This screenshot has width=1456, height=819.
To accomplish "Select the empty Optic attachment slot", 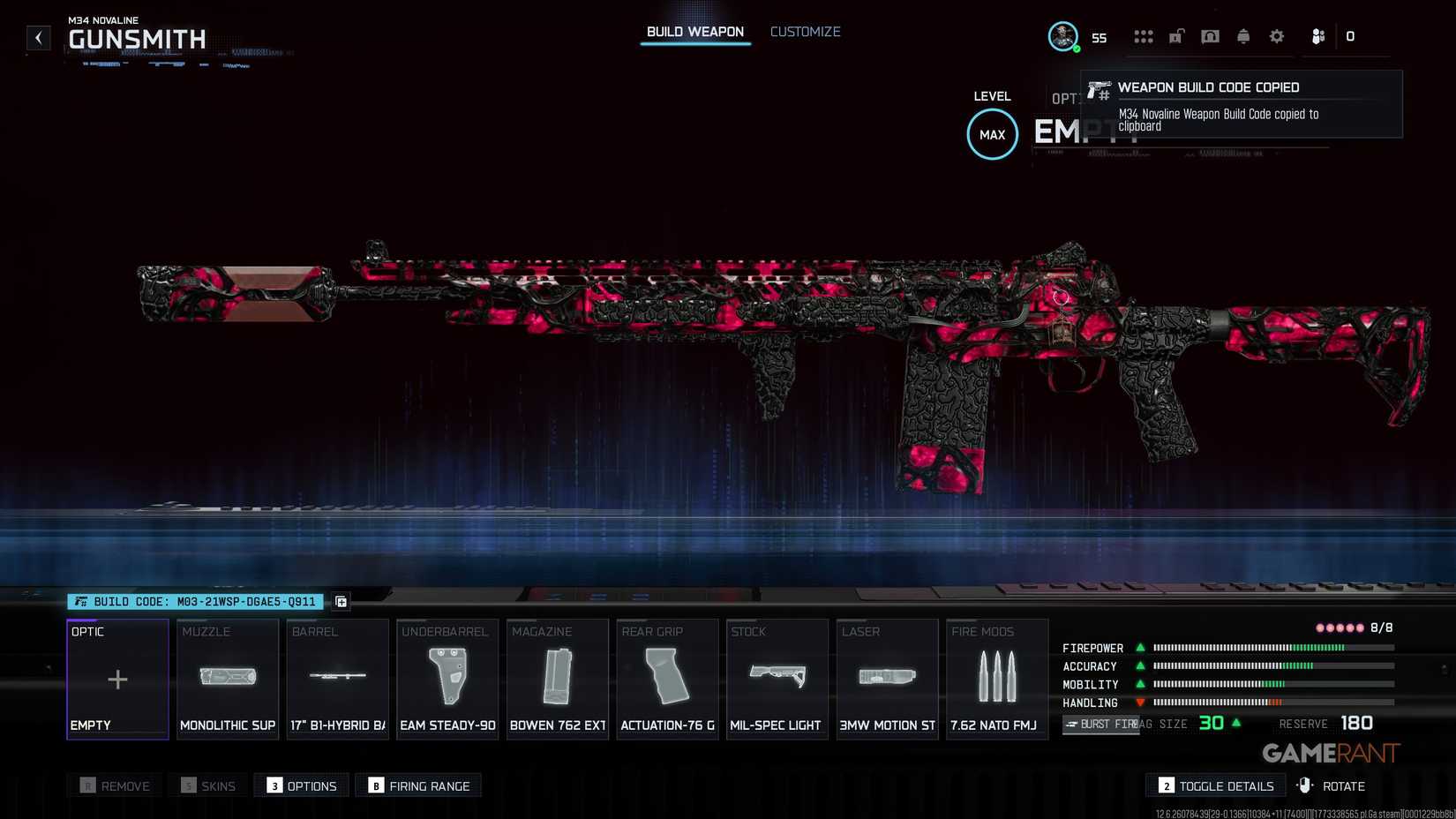I will tap(117, 679).
